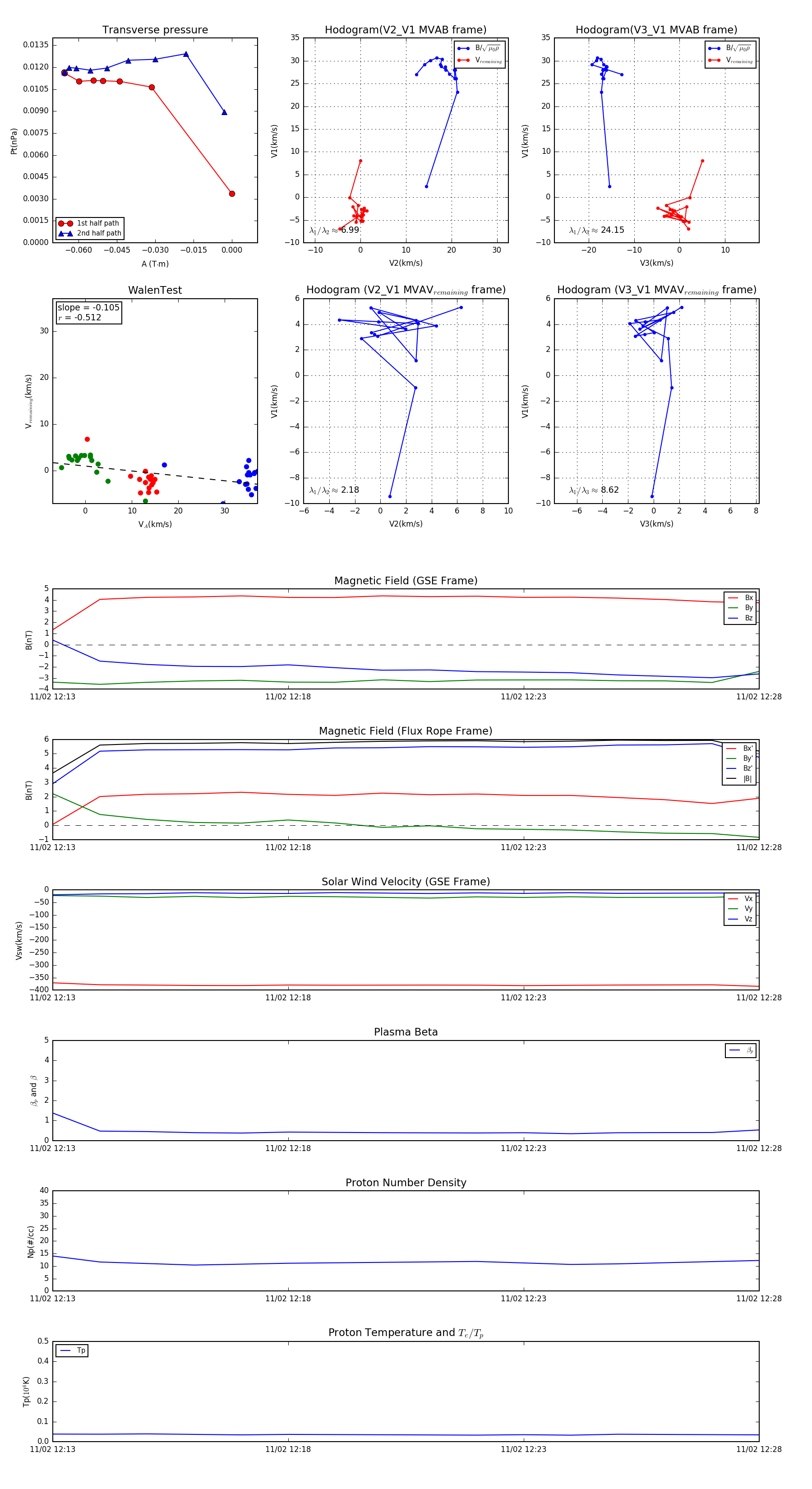Select Bx legend entry in GSE magnetic field plot

[x=741, y=598]
